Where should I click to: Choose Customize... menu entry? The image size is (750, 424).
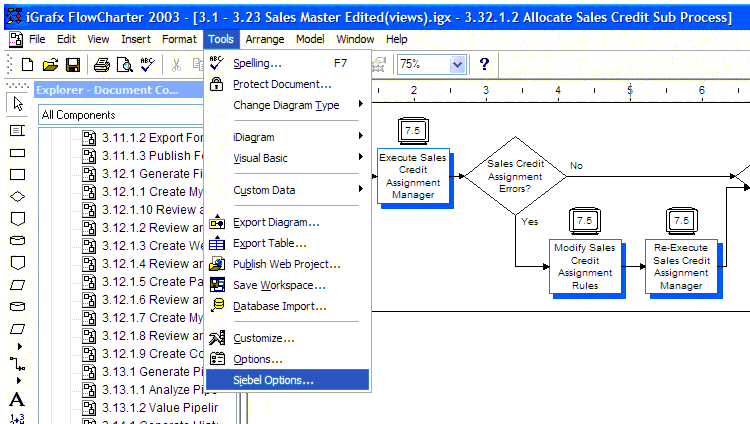[287, 338]
